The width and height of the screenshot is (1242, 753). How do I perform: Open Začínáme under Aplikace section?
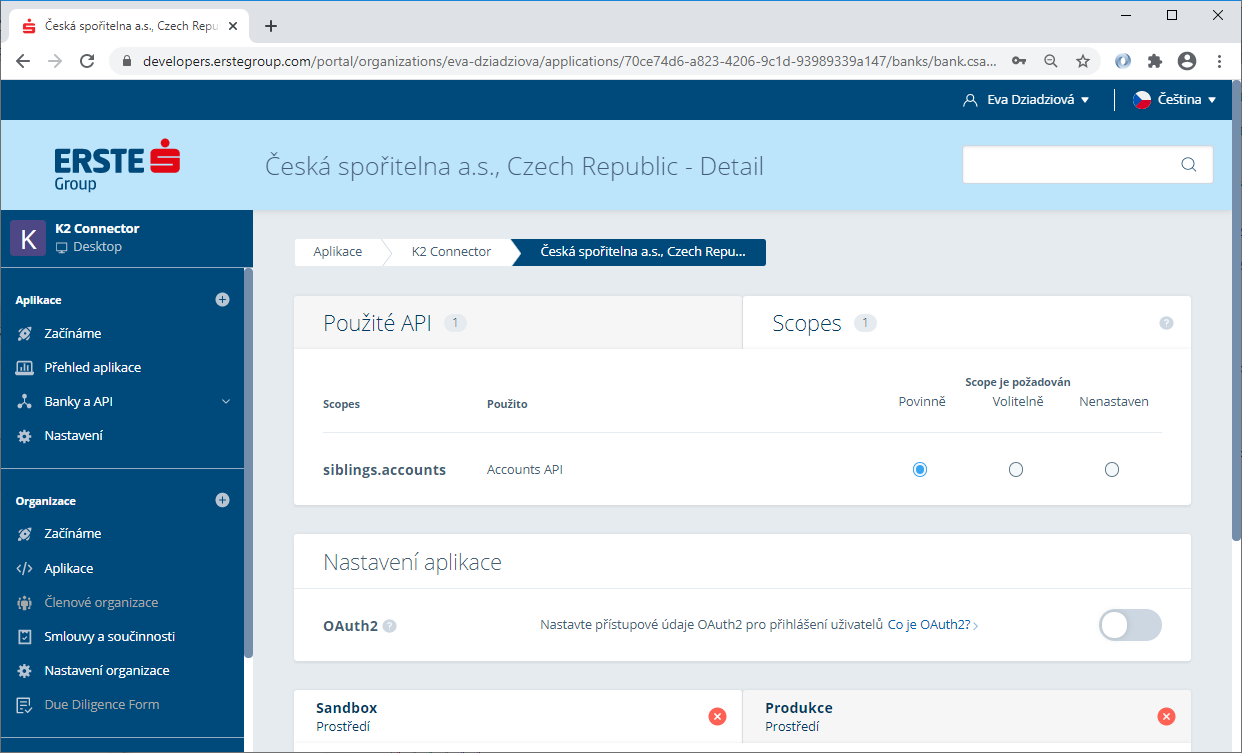(x=73, y=333)
